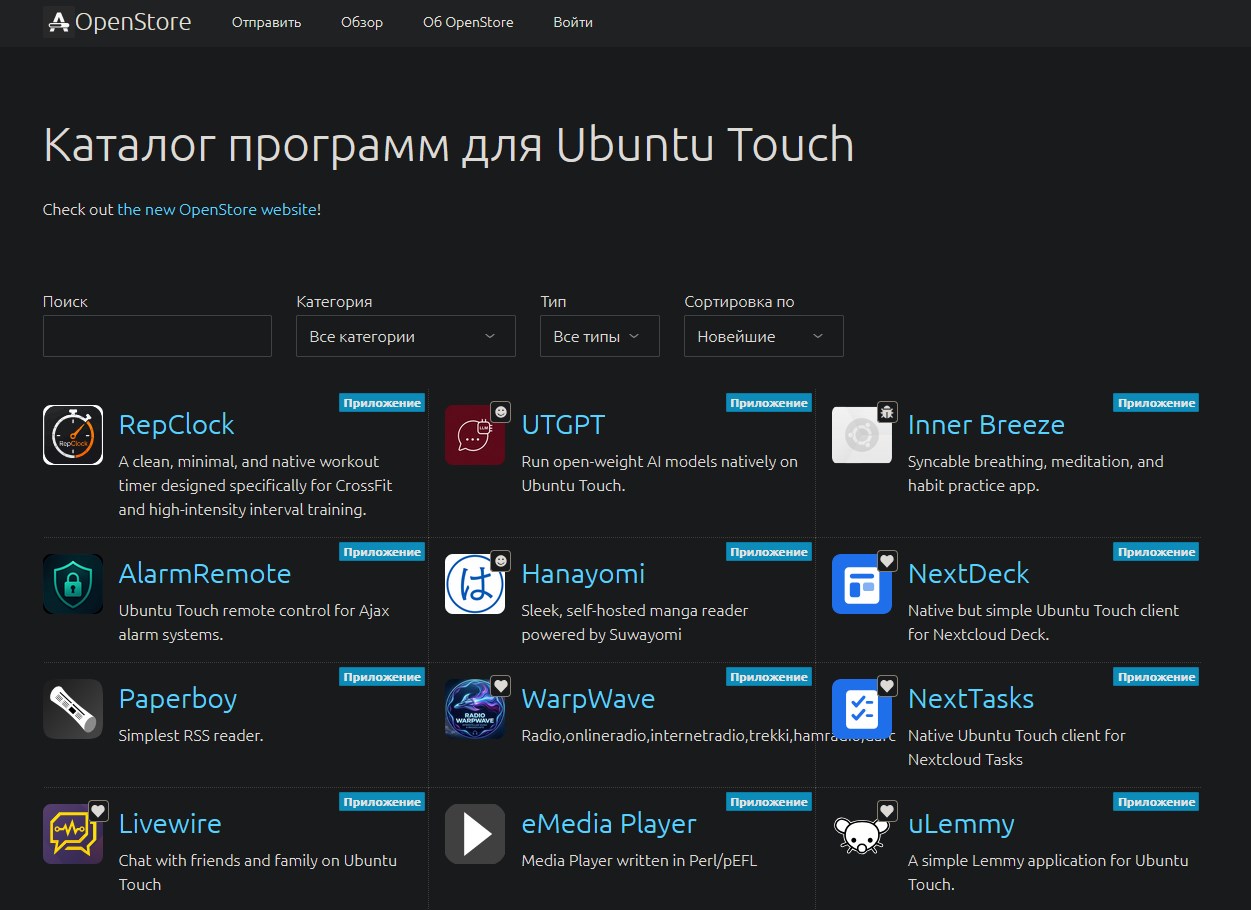Open the eMedia Player play icon
The image size is (1251, 910).
tap(475, 834)
